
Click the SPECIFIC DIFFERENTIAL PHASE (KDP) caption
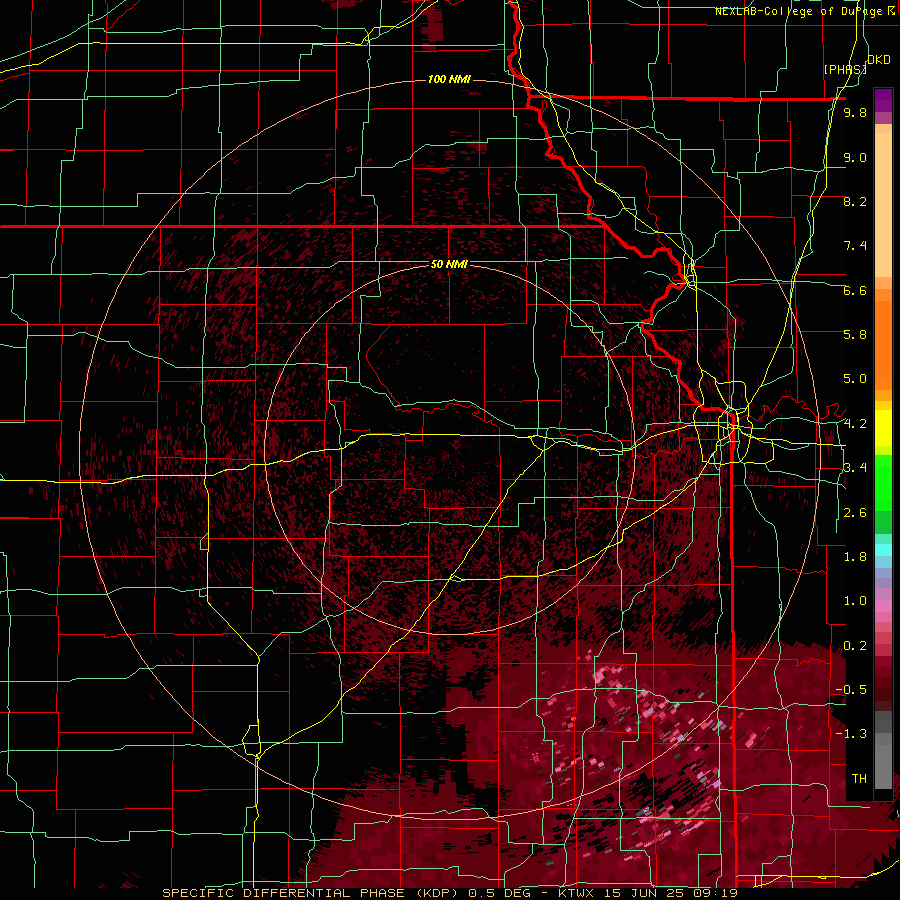(x=311, y=893)
